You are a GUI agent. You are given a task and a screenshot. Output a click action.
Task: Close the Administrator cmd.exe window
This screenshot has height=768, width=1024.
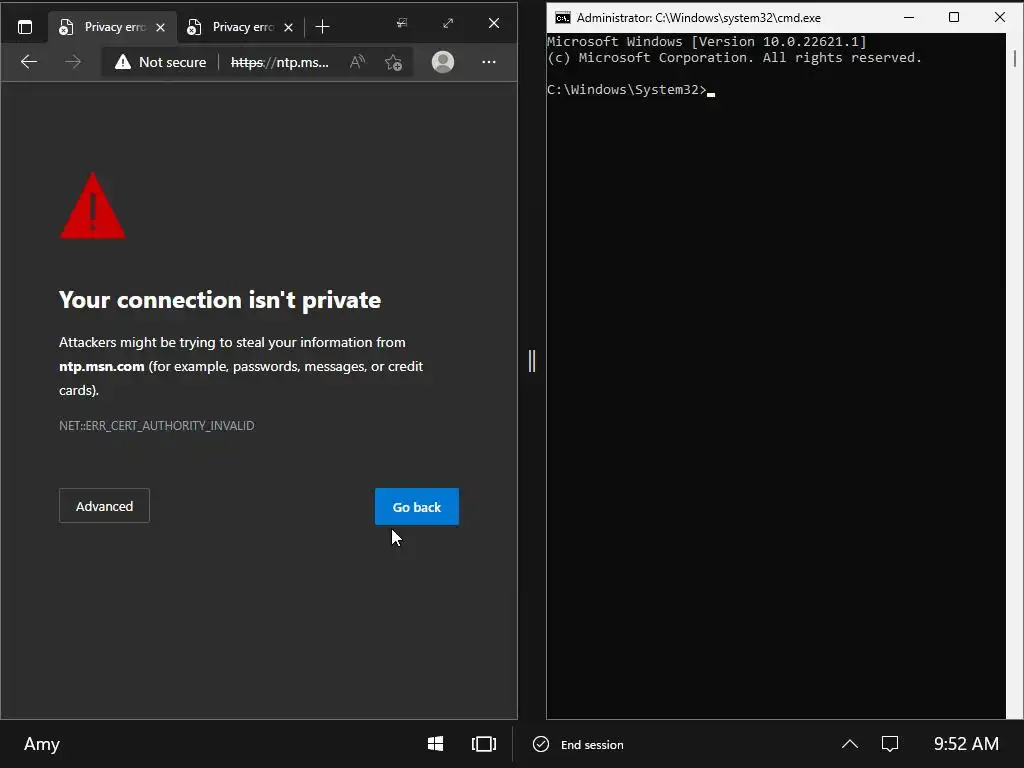pos(999,18)
